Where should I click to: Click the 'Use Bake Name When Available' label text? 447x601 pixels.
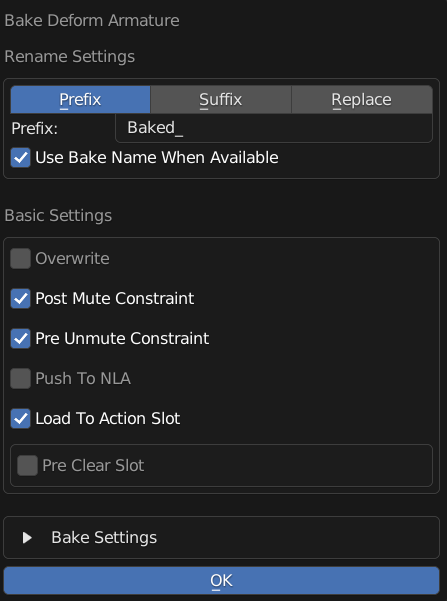(157, 158)
